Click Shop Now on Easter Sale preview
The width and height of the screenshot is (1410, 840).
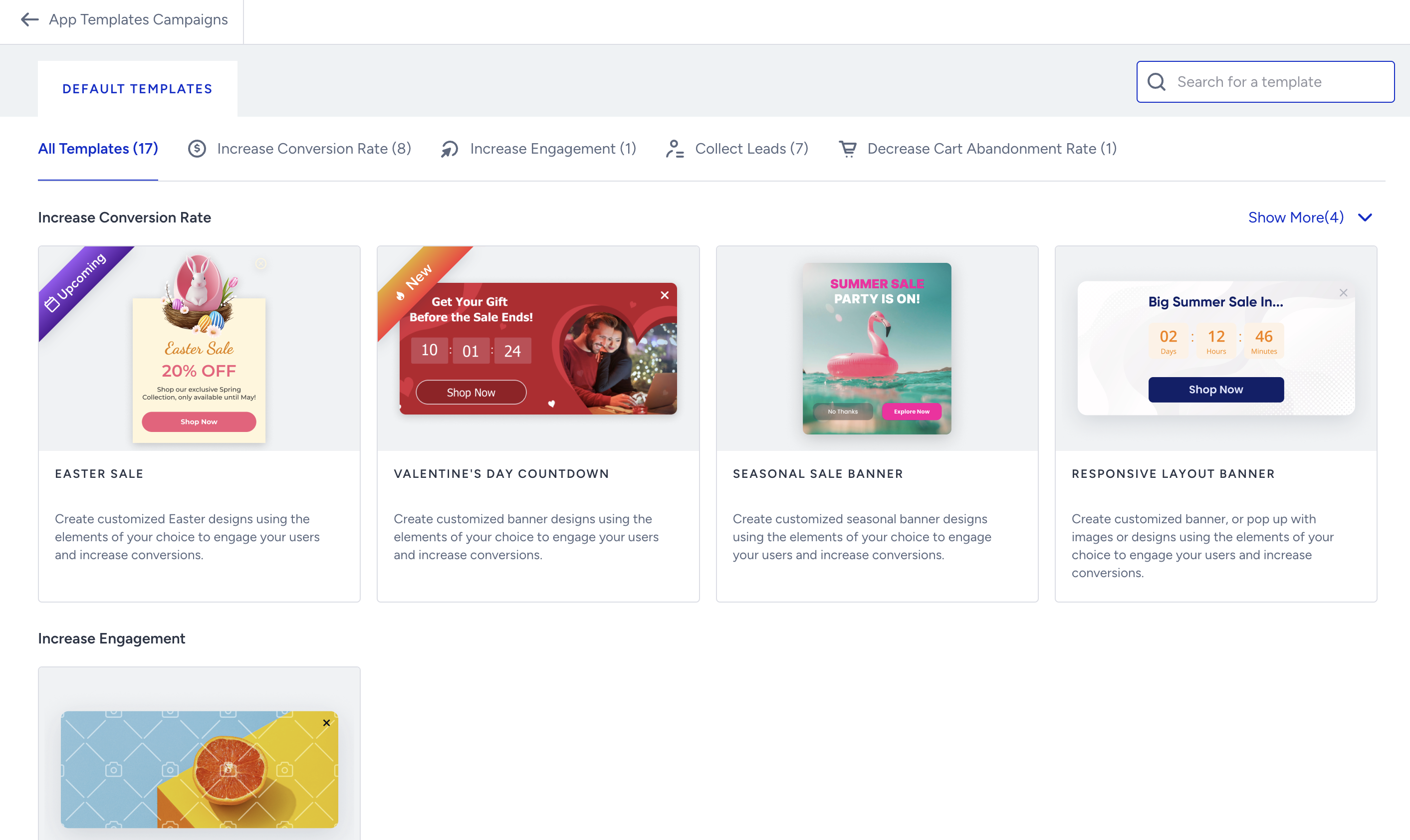tap(199, 421)
